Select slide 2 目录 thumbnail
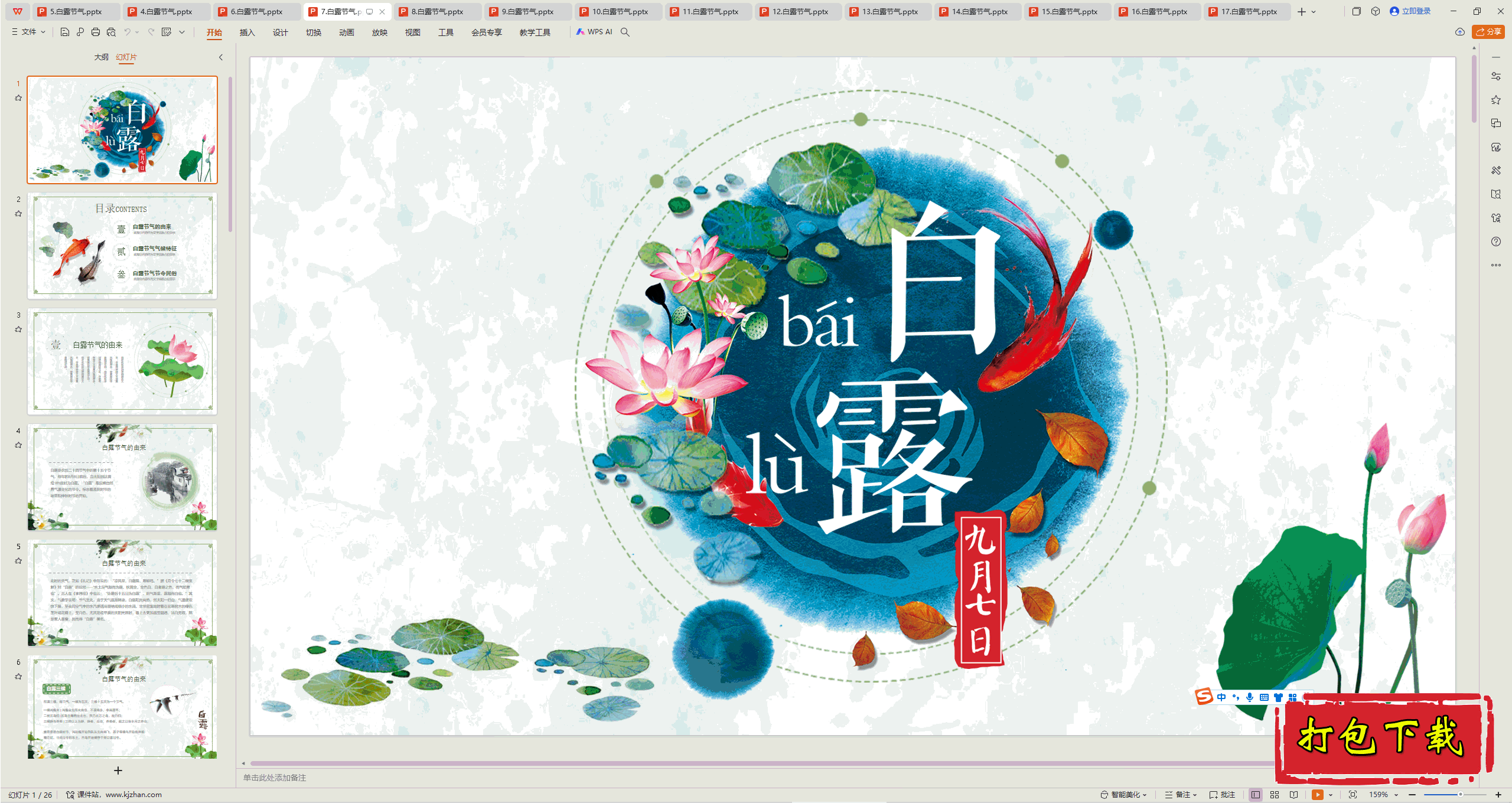 point(122,245)
